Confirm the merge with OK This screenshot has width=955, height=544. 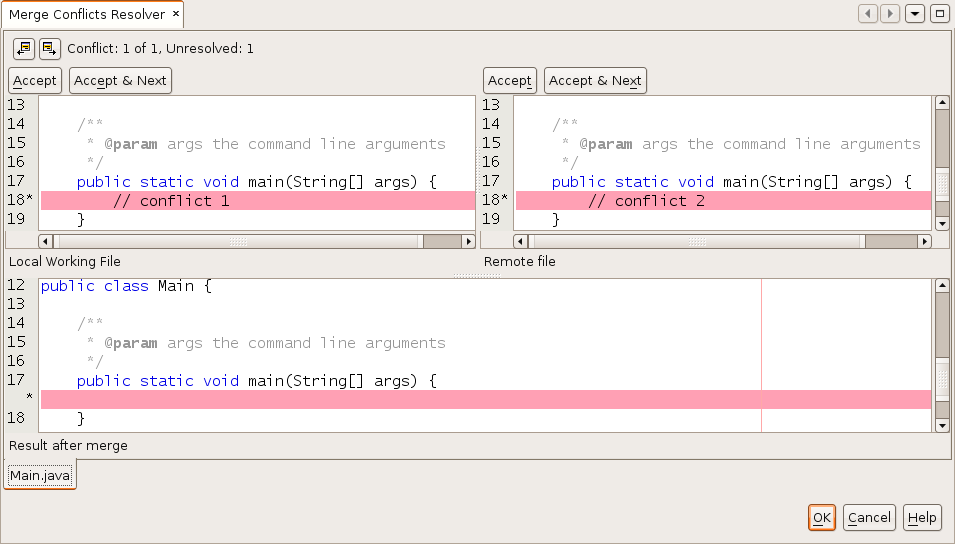[822, 518]
